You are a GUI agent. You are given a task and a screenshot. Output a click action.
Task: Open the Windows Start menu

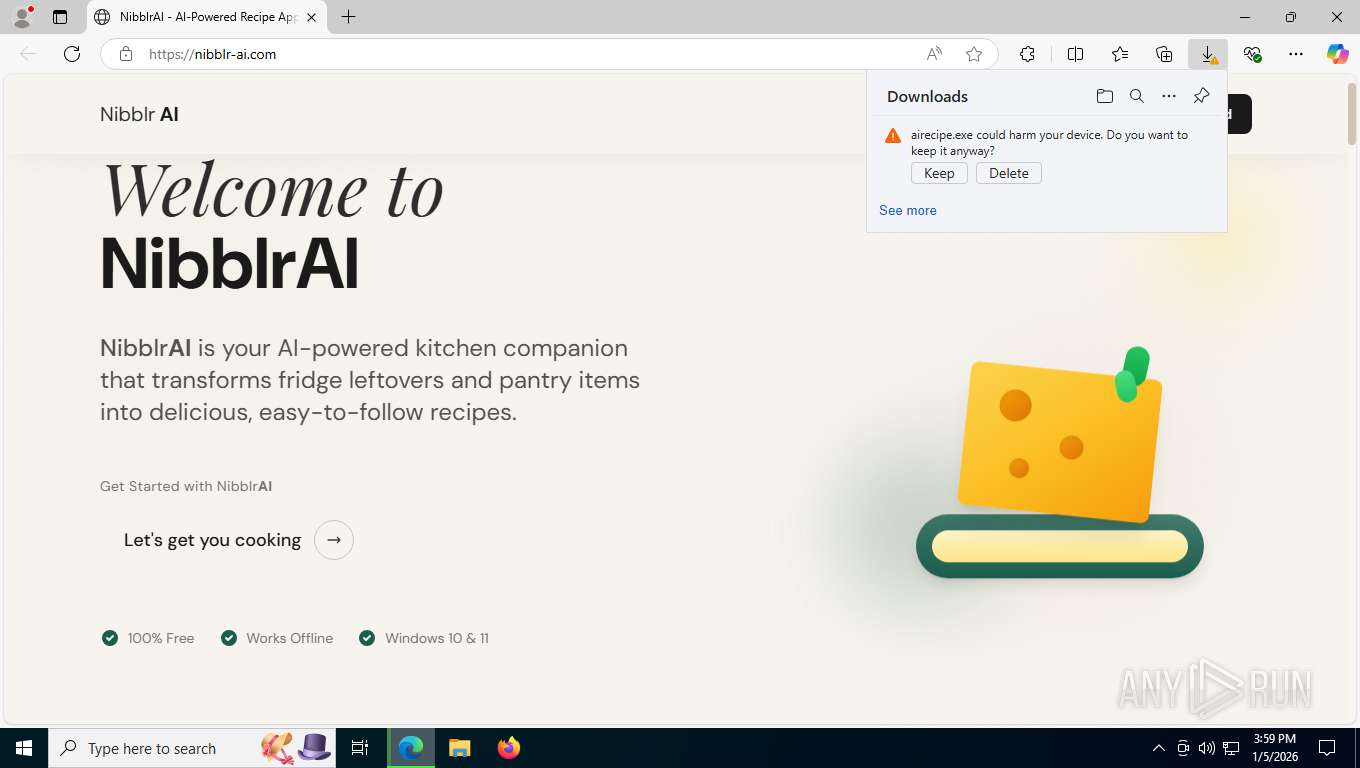pos(24,748)
